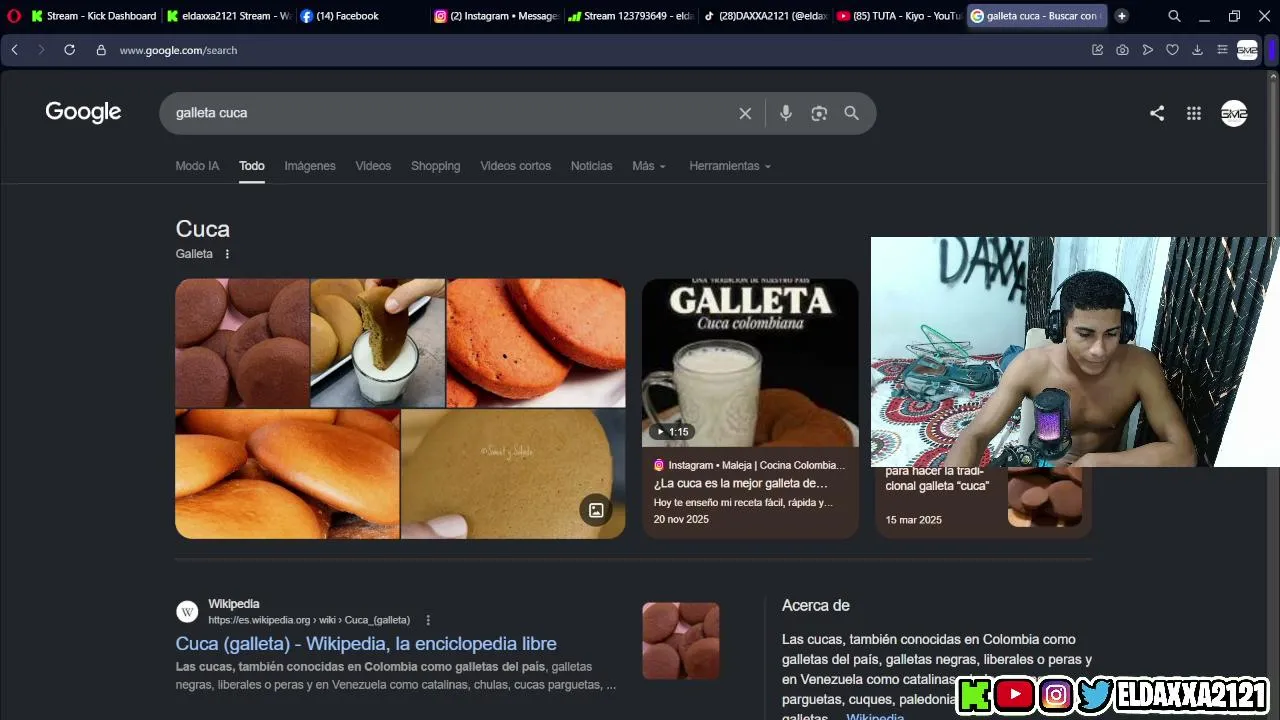Screen dimensions: 1280x720
Task: Start voice search with the microphone icon
Action: [786, 113]
